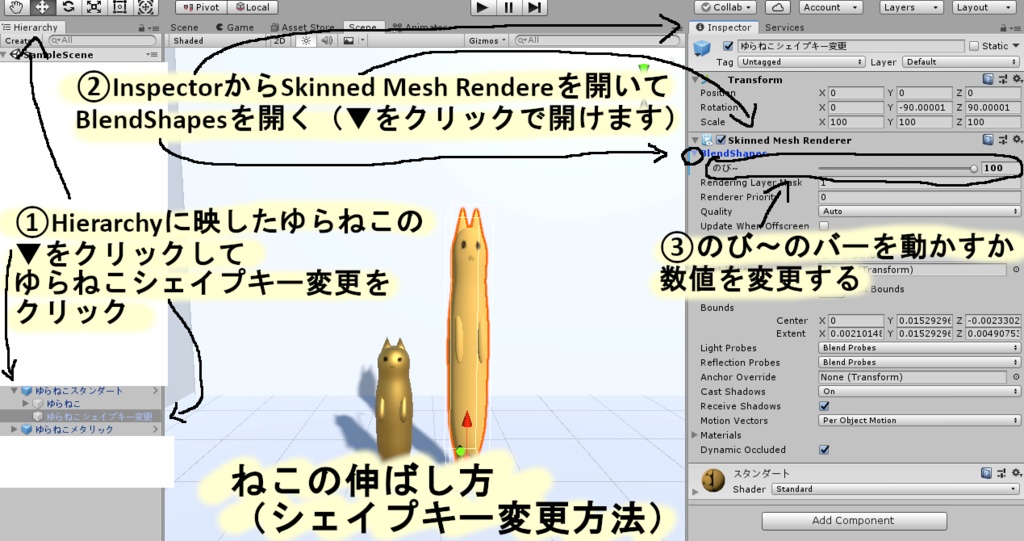Select the Rect tool

pos(120,7)
